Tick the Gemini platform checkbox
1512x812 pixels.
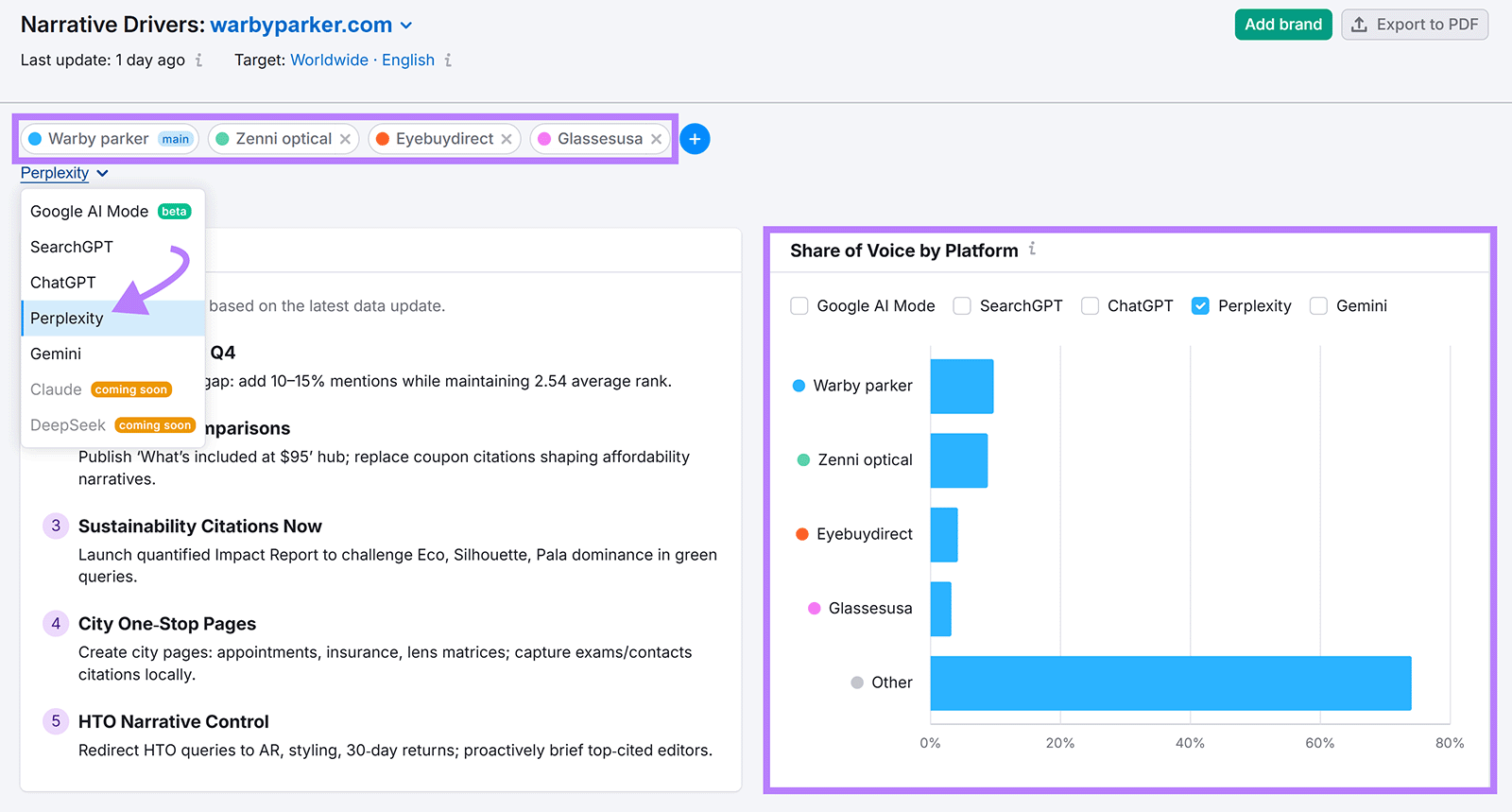pos(1318,306)
